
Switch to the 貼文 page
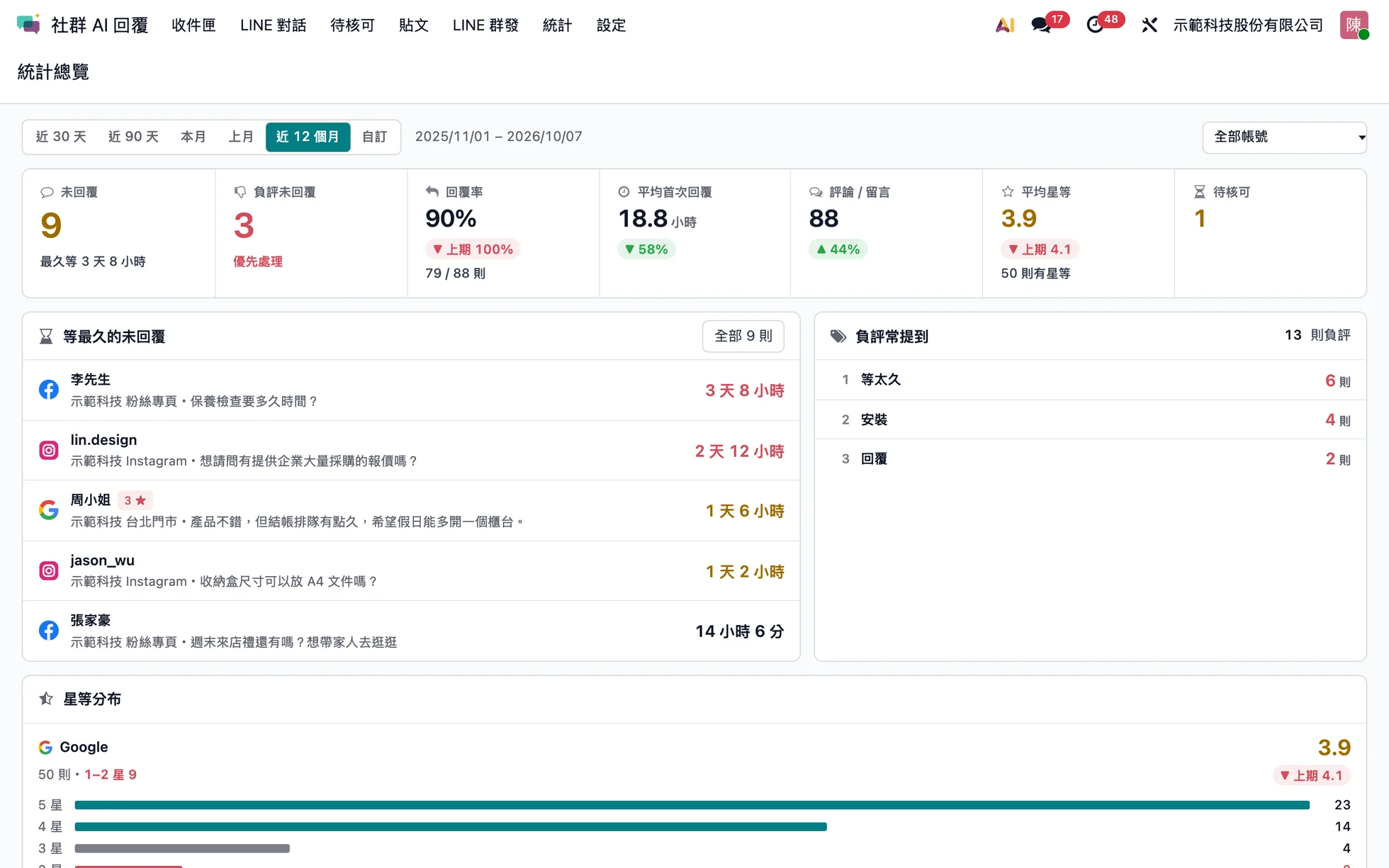click(414, 26)
